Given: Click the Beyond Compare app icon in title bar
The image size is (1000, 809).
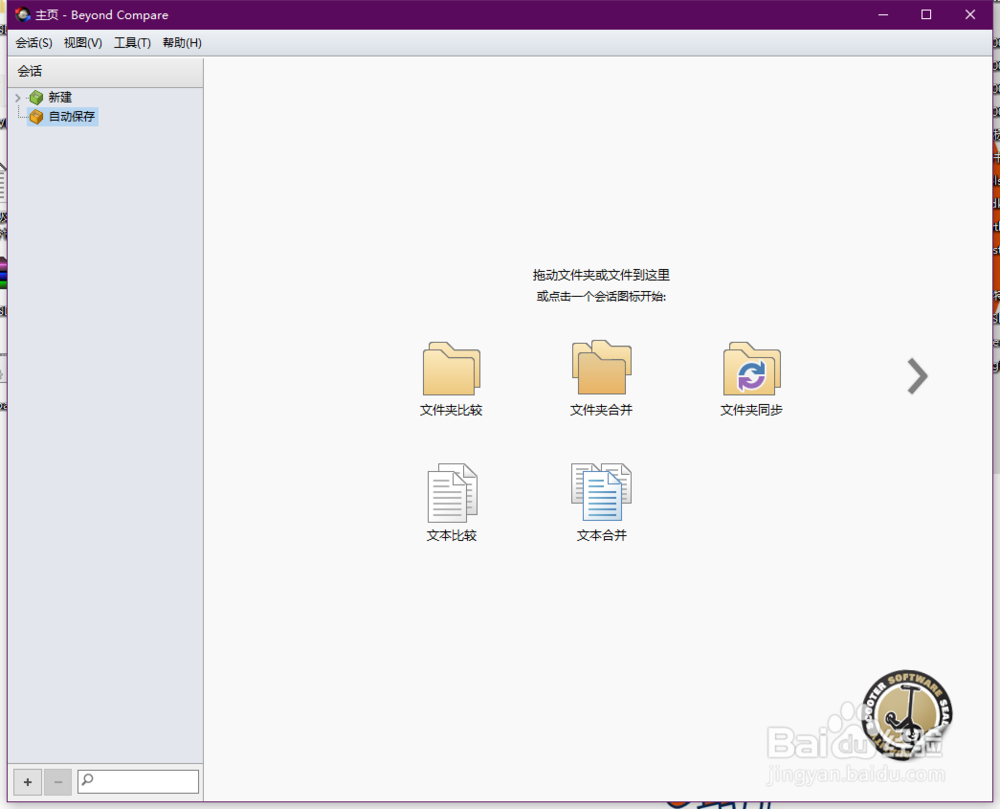Looking at the screenshot, I should pyautogui.click(x=23, y=14).
